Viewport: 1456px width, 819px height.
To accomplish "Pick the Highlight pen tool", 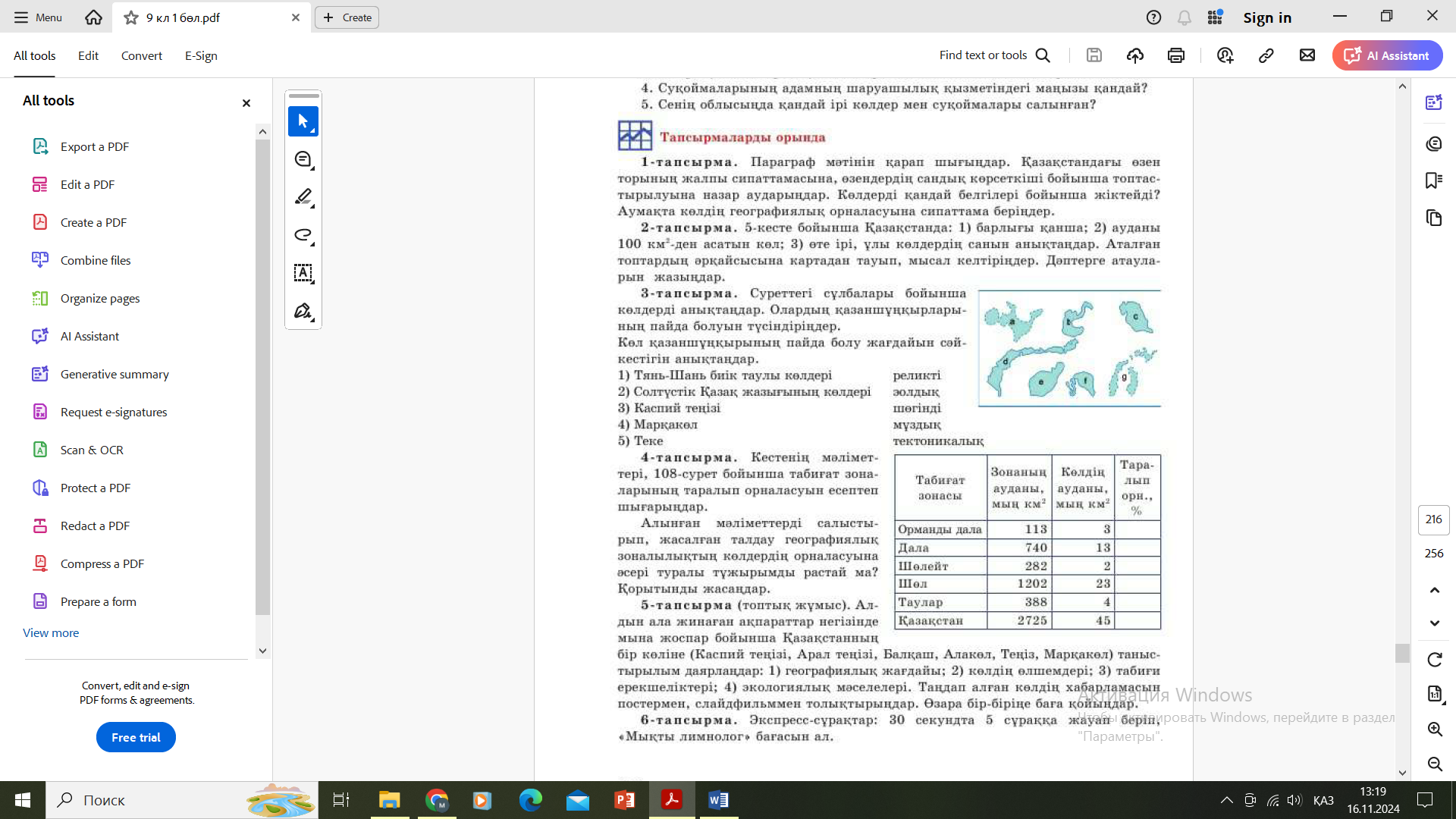I will (303, 197).
